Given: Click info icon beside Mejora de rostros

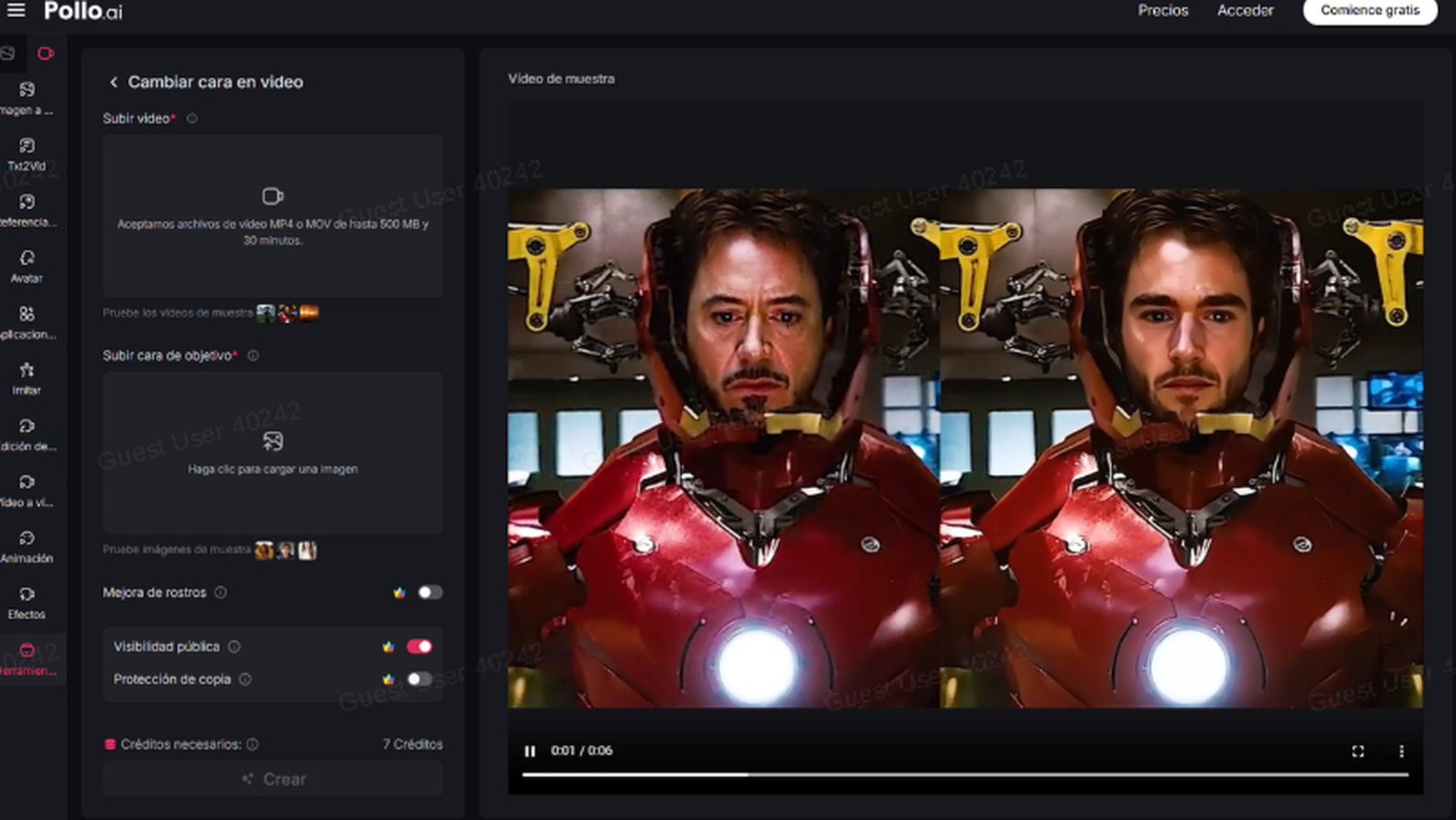Looking at the screenshot, I should point(220,592).
